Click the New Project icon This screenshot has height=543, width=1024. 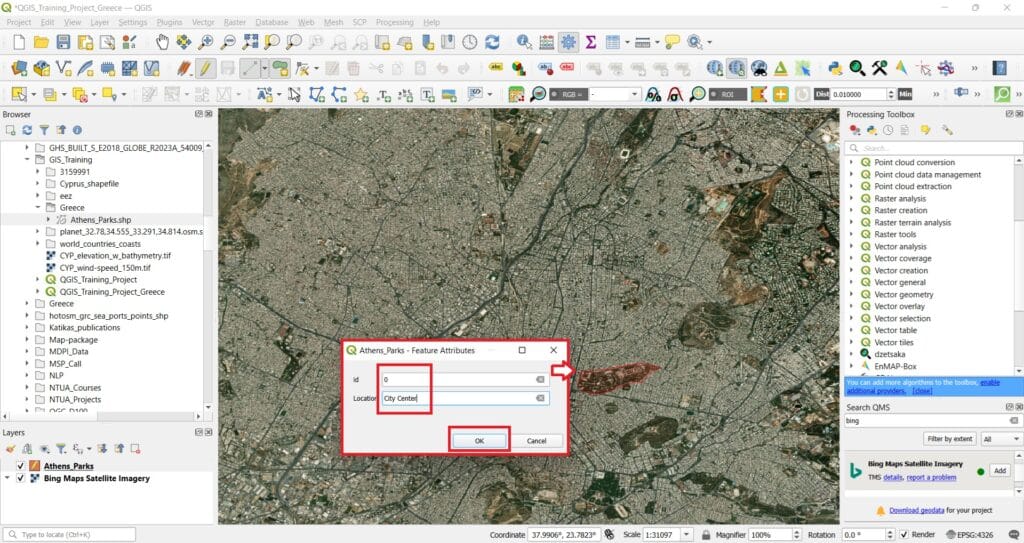(19, 42)
